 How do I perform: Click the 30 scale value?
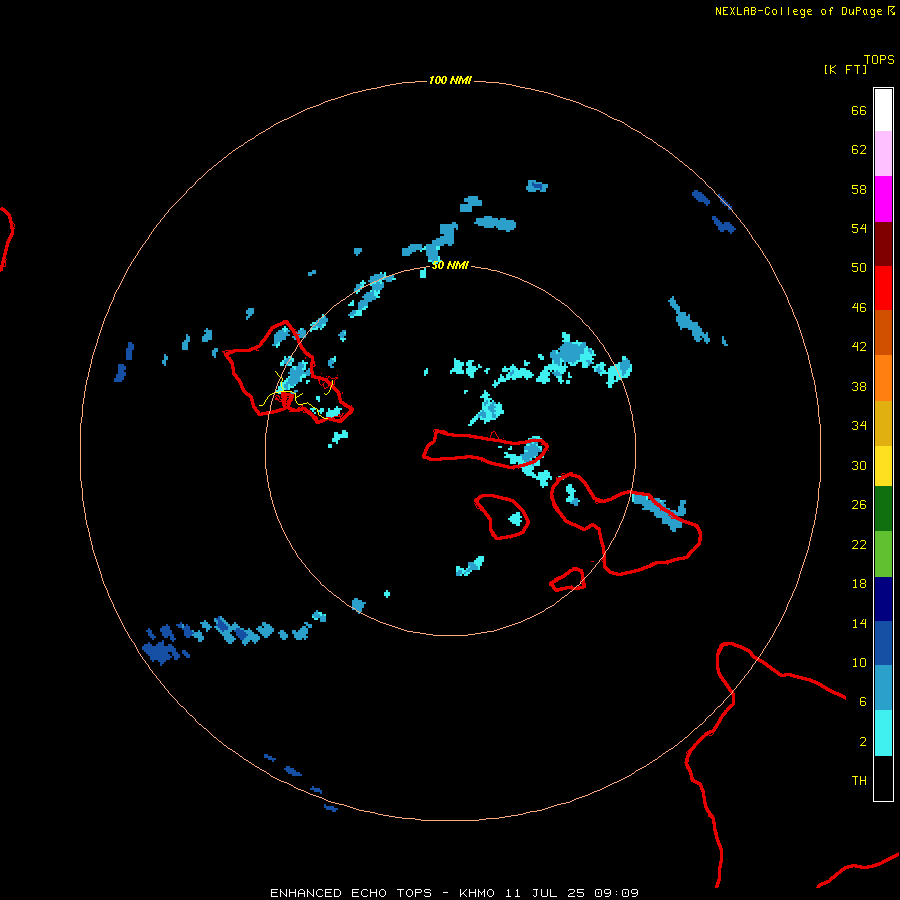(859, 465)
